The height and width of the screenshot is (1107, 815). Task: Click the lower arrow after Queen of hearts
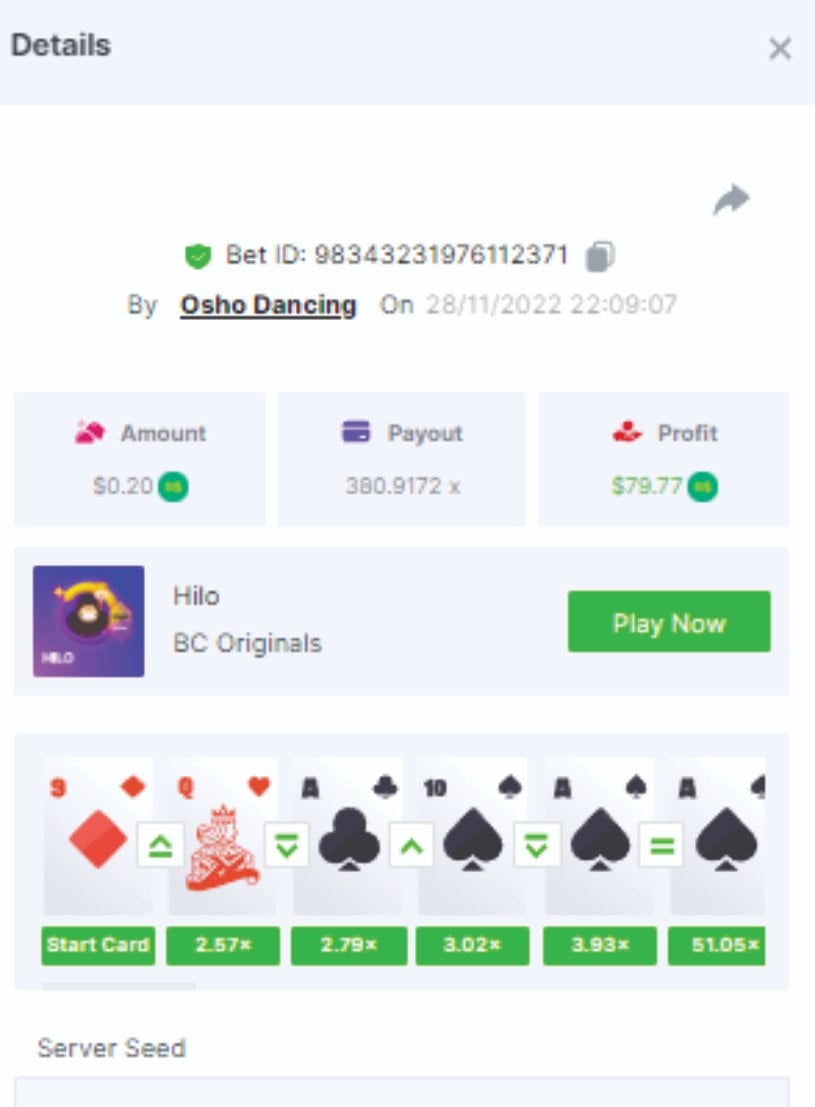click(x=286, y=845)
